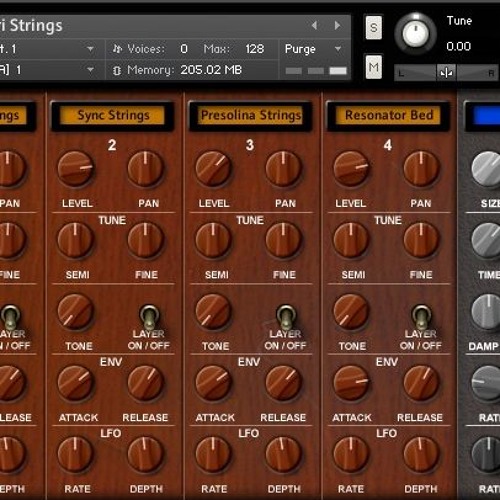Click layer 4 ENV RELEASE knob

421,383
